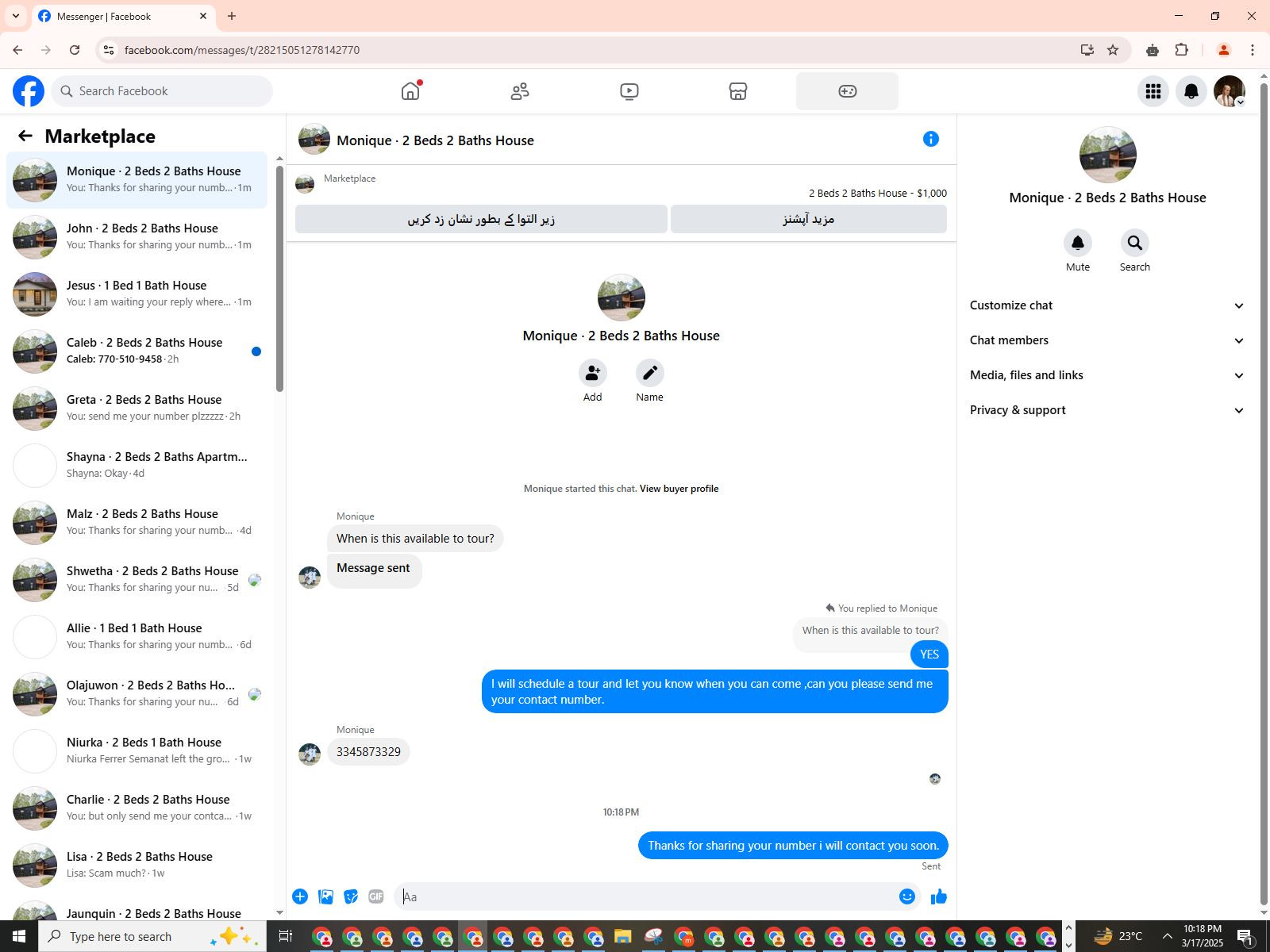The image size is (1270, 952).
Task: Open Caleb · 2 Beds 2 Baths House chat
Action: tap(137, 351)
